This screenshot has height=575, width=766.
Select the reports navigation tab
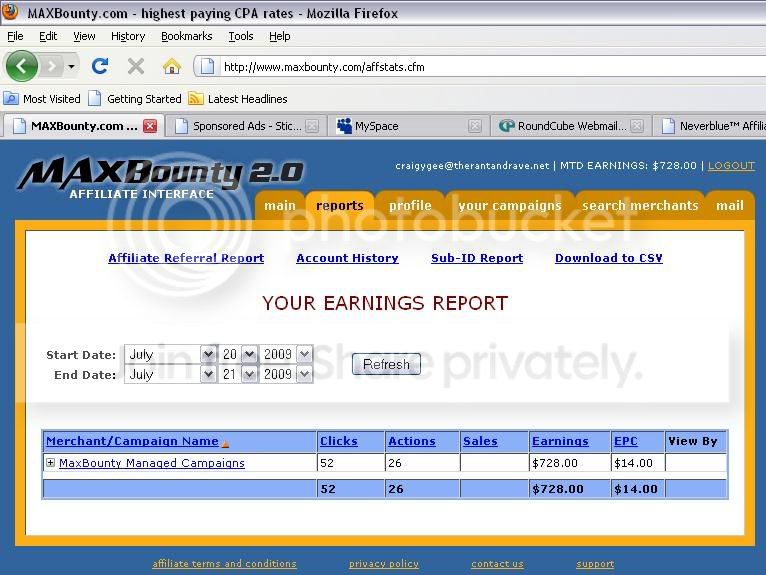coord(340,206)
